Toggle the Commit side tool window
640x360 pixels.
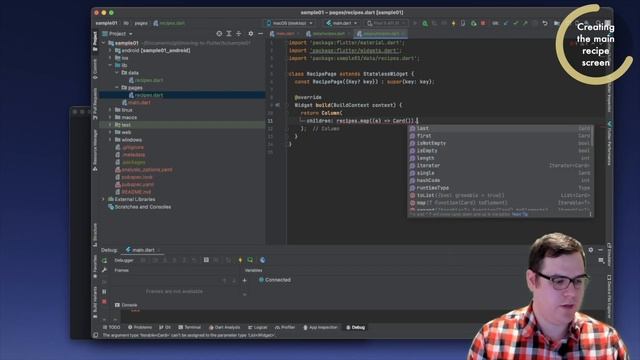pyautogui.click(x=95, y=69)
